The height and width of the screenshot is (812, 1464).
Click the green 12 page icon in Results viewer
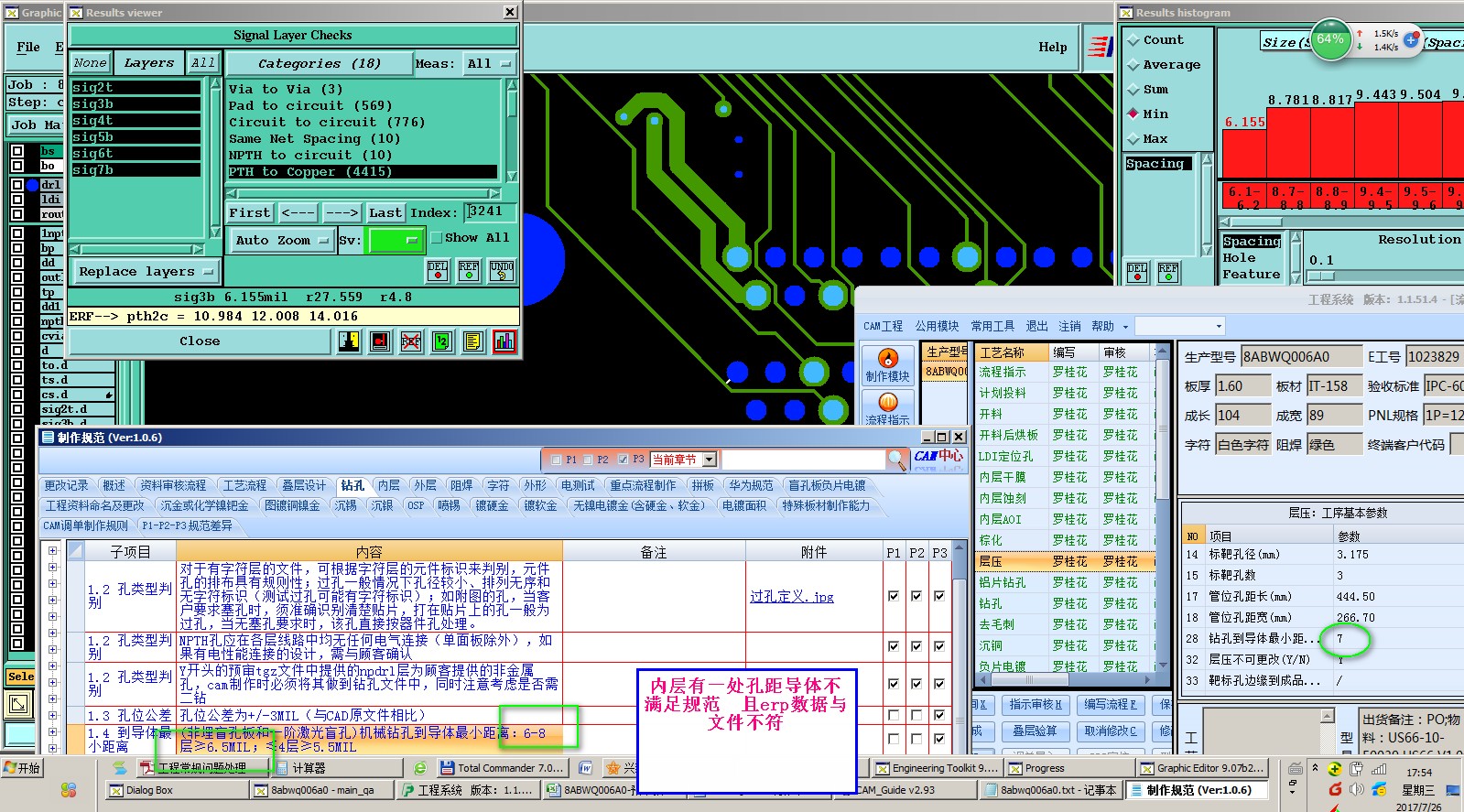[x=442, y=341]
